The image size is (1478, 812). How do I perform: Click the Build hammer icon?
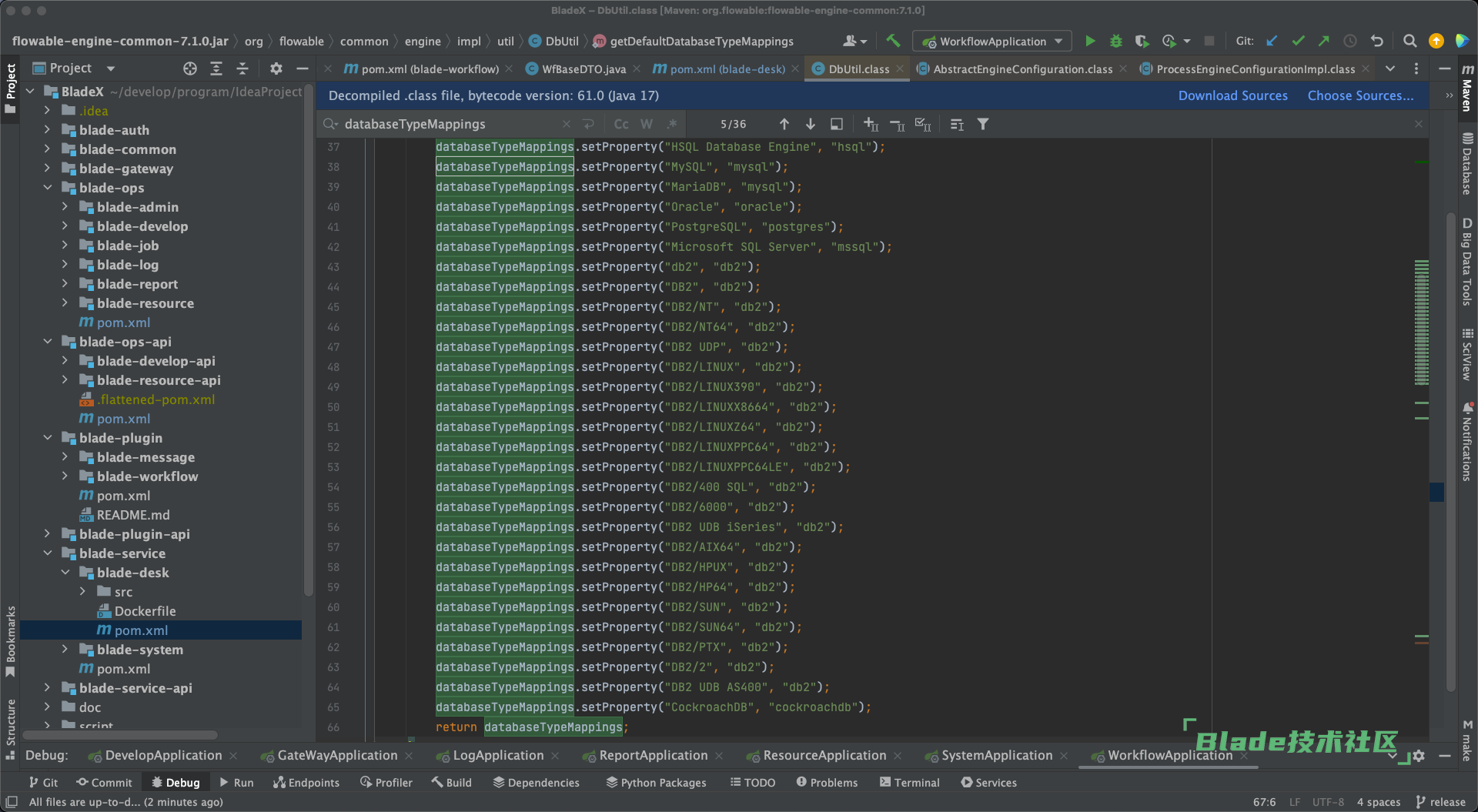[893, 41]
